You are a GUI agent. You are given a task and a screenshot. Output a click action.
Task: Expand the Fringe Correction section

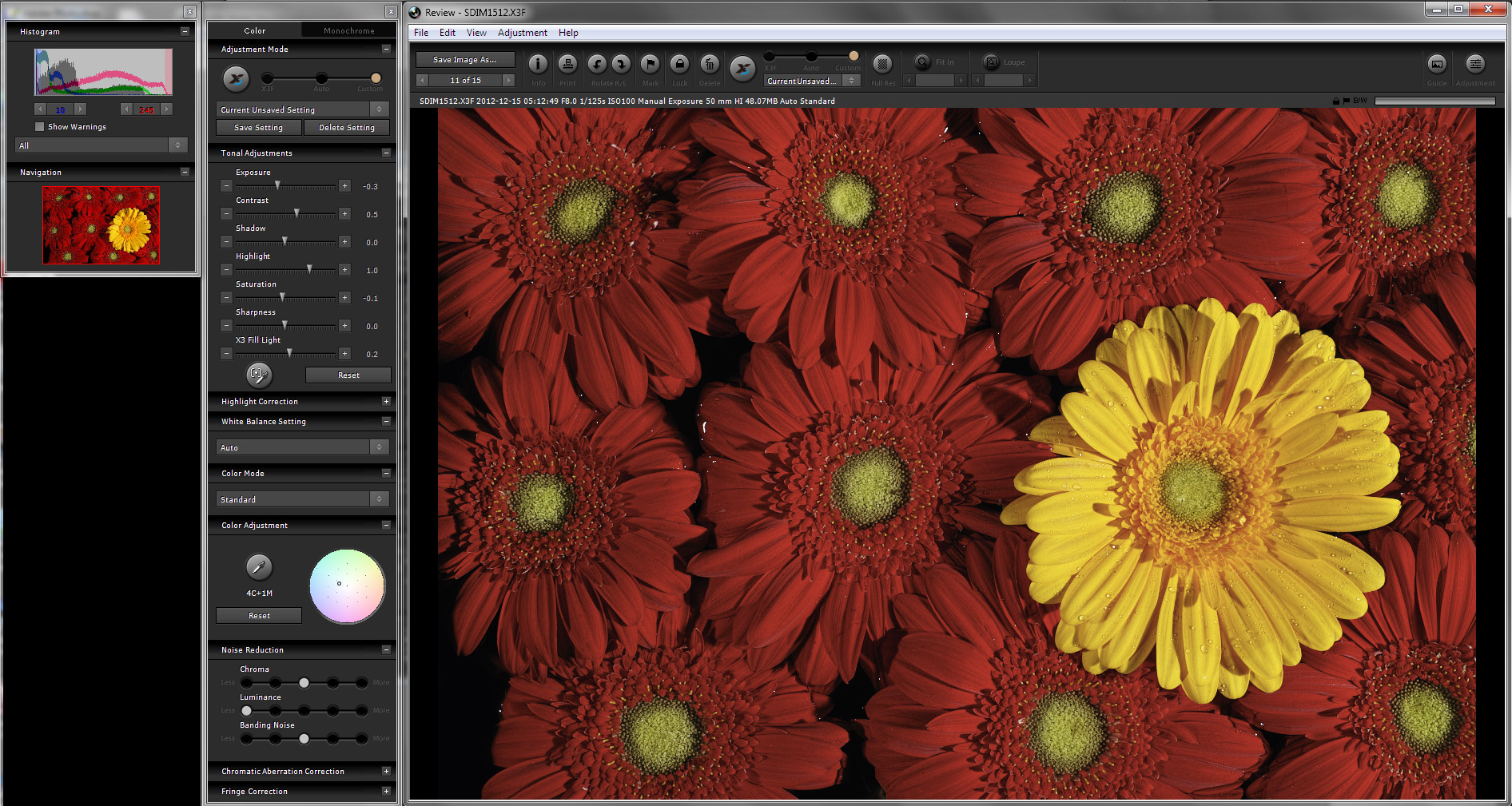pos(386,792)
